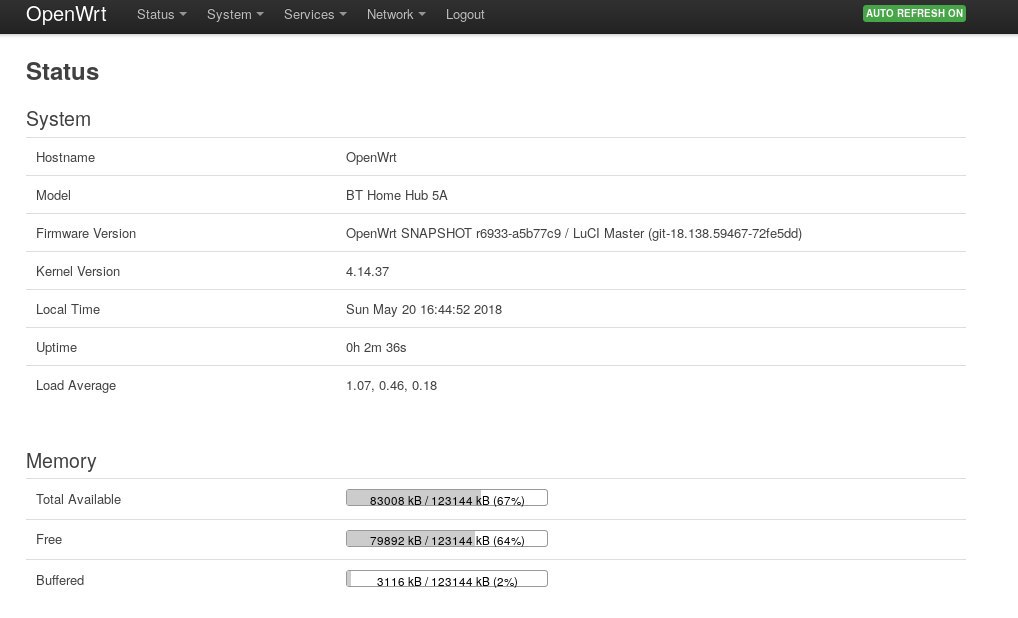Screen dimensions: 1018x618
Task: Select the uptime value 0h 2m 36s
Action: 376,348
